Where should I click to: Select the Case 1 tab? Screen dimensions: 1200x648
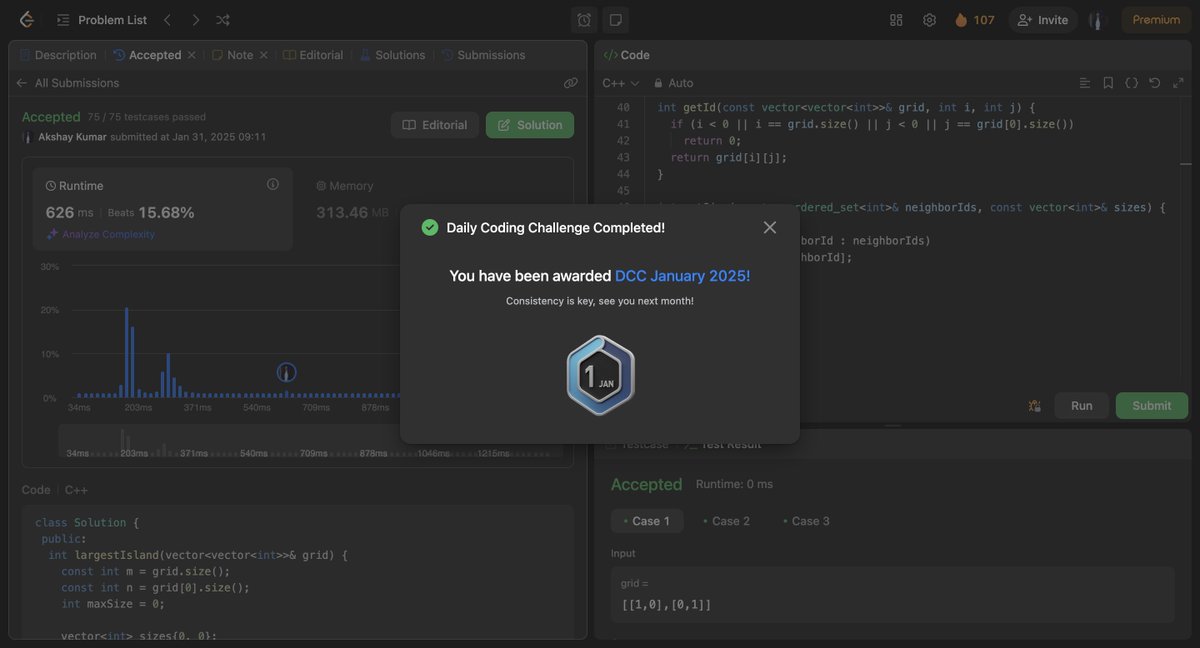point(647,521)
